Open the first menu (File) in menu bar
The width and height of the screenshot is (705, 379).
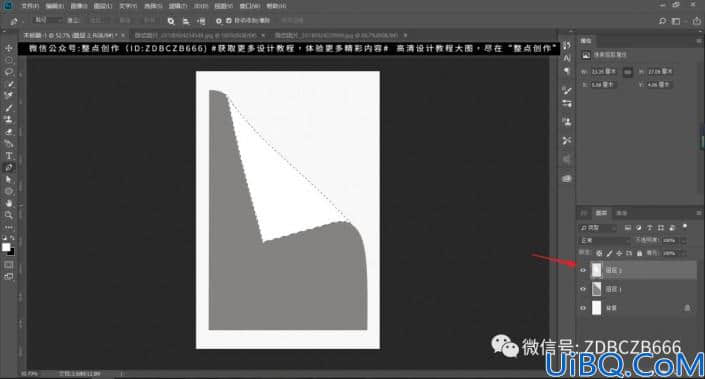[x=30, y=6]
